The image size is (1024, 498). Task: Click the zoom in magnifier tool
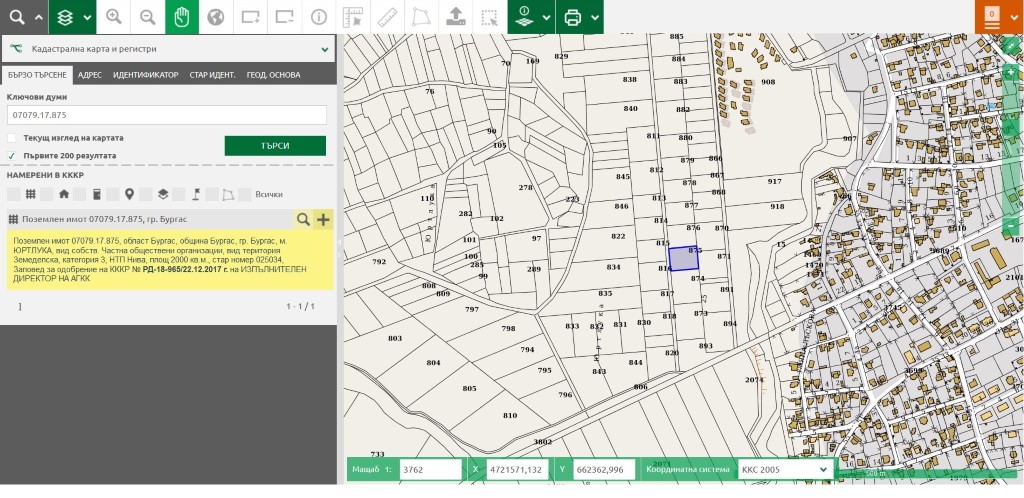114,17
